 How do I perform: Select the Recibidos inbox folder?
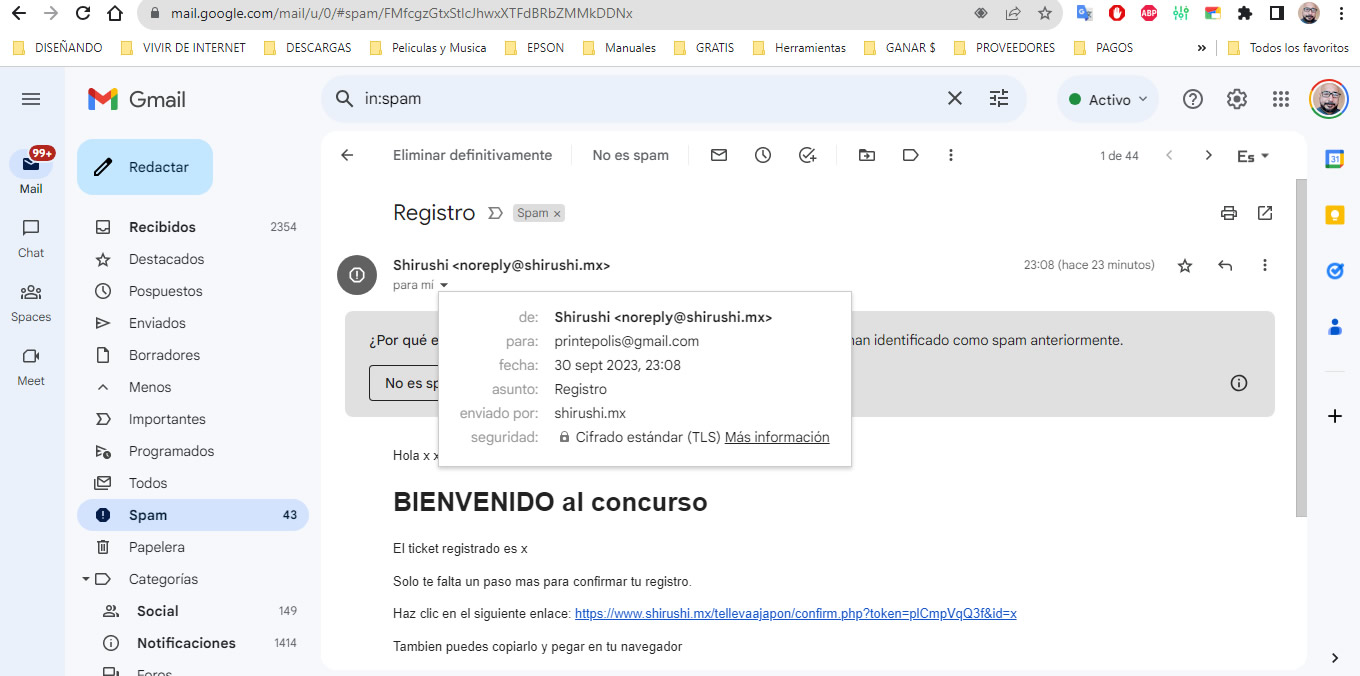click(162, 227)
